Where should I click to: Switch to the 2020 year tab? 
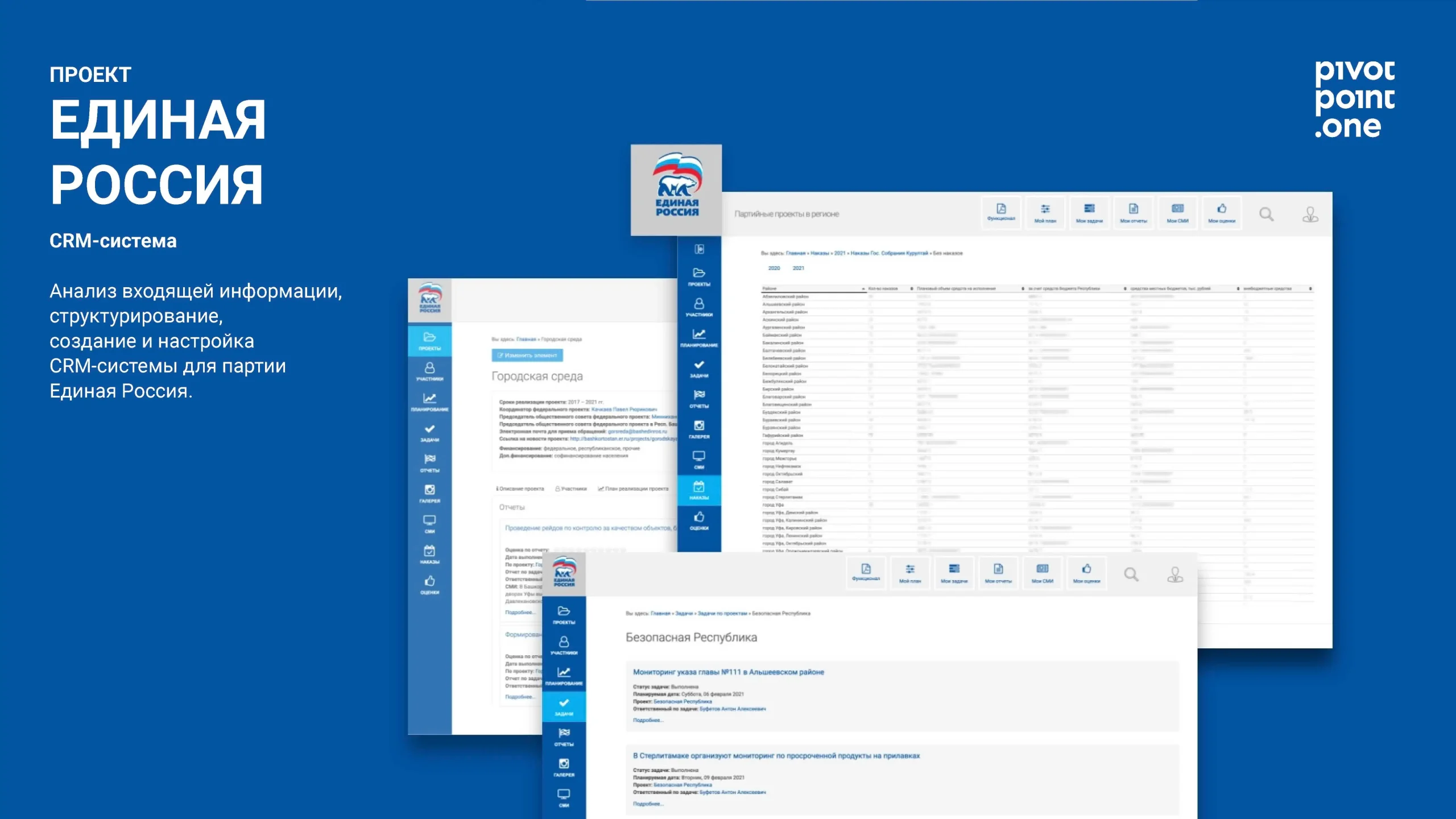pyautogui.click(x=773, y=268)
